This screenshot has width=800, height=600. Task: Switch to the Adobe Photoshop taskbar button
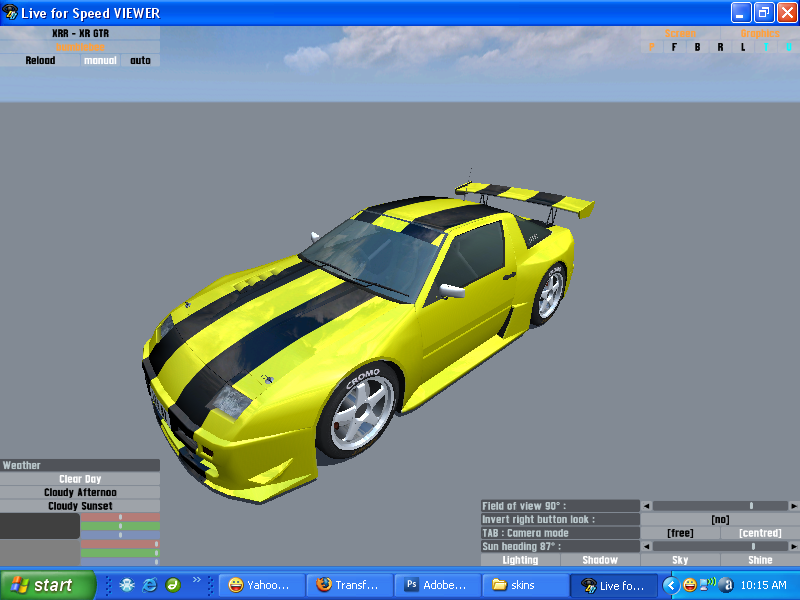coord(438,585)
